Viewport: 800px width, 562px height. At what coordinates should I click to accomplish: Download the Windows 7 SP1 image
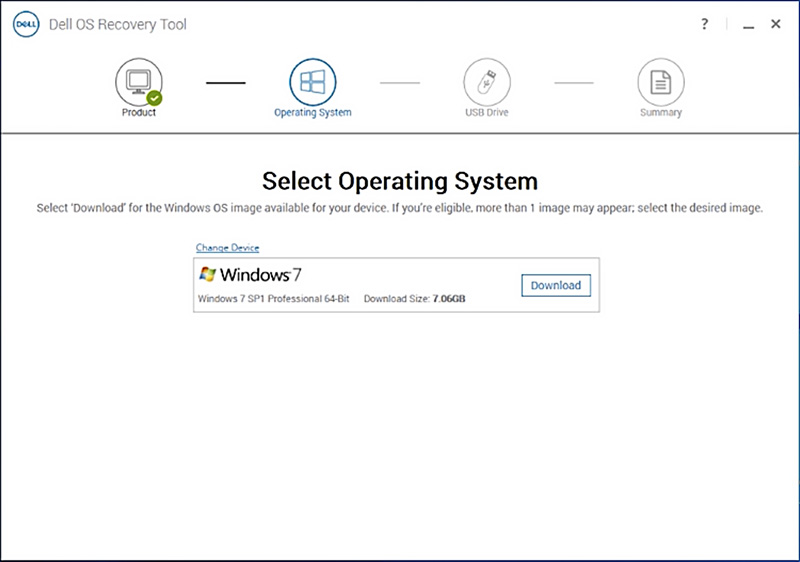tap(556, 286)
